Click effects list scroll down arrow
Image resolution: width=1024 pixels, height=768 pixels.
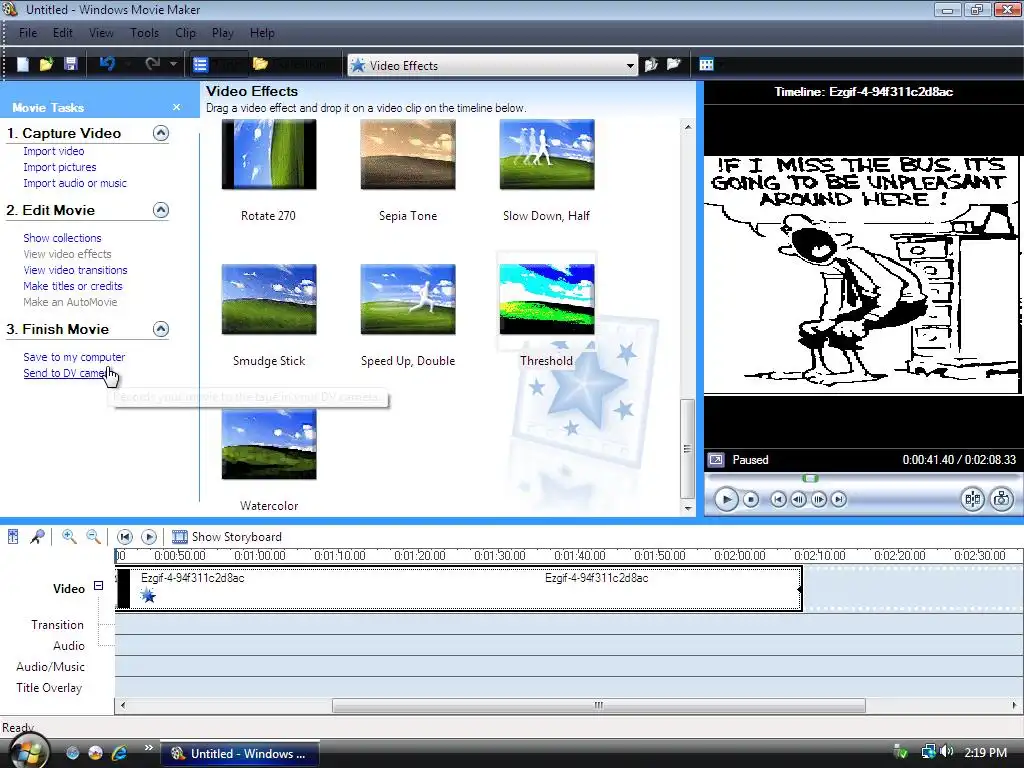click(688, 507)
